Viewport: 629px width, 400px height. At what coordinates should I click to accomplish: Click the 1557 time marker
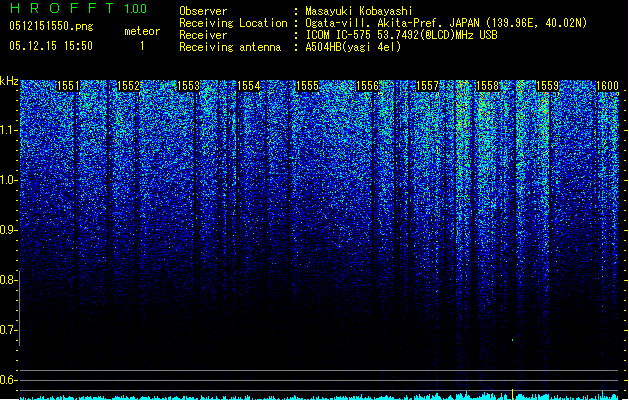428,86
